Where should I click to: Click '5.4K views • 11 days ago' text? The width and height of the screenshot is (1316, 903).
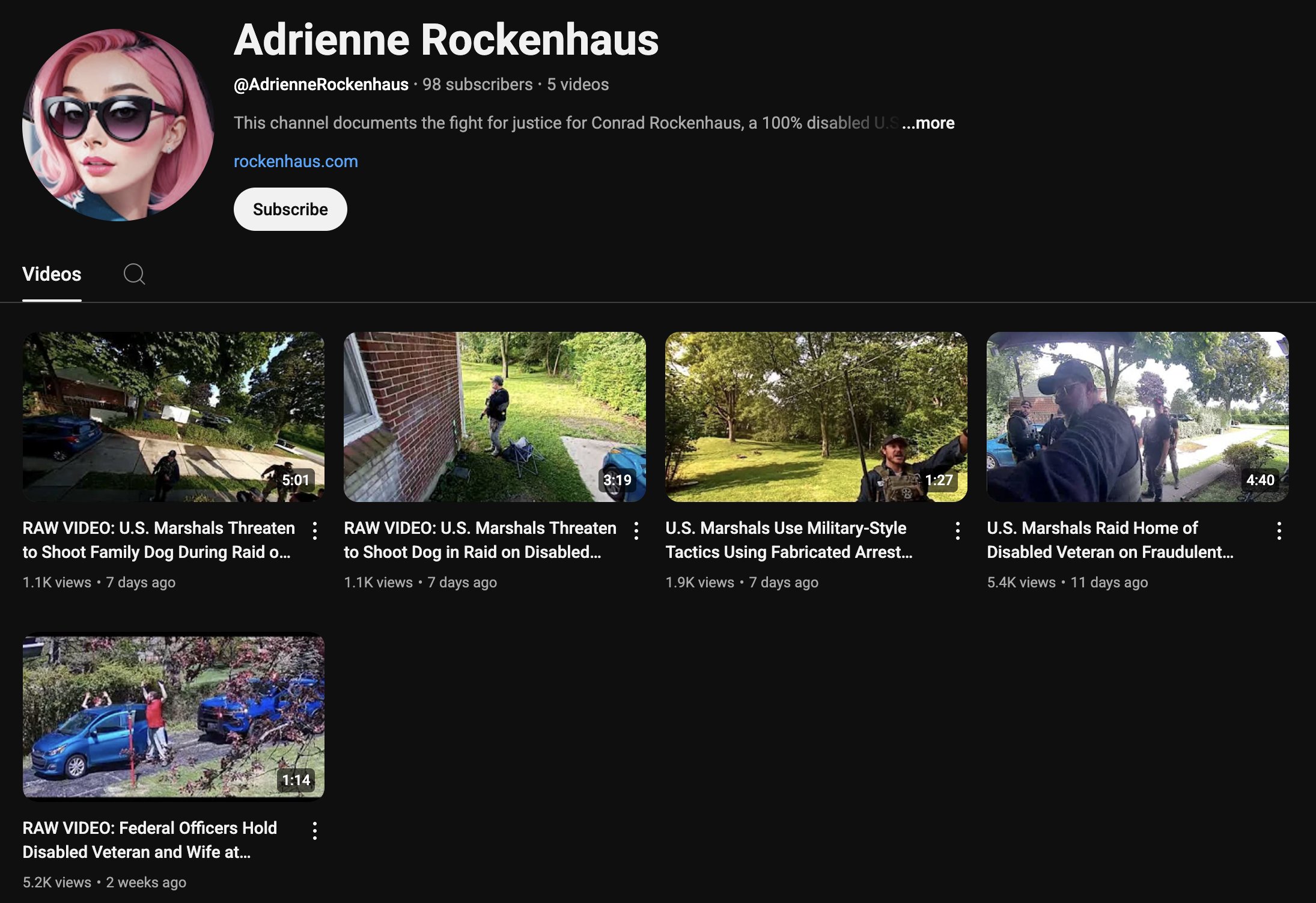(x=1067, y=582)
